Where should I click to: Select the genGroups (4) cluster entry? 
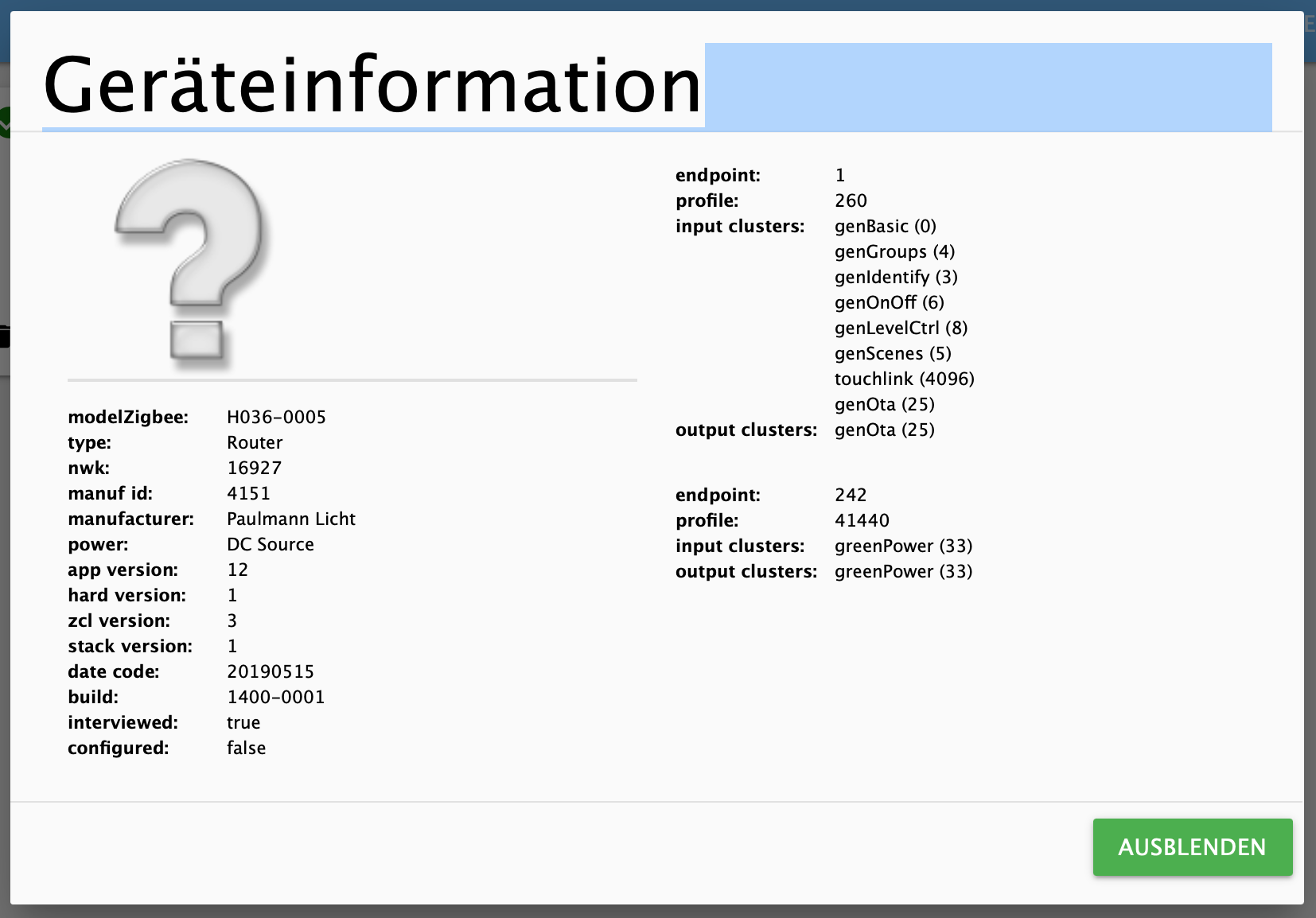[894, 251]
